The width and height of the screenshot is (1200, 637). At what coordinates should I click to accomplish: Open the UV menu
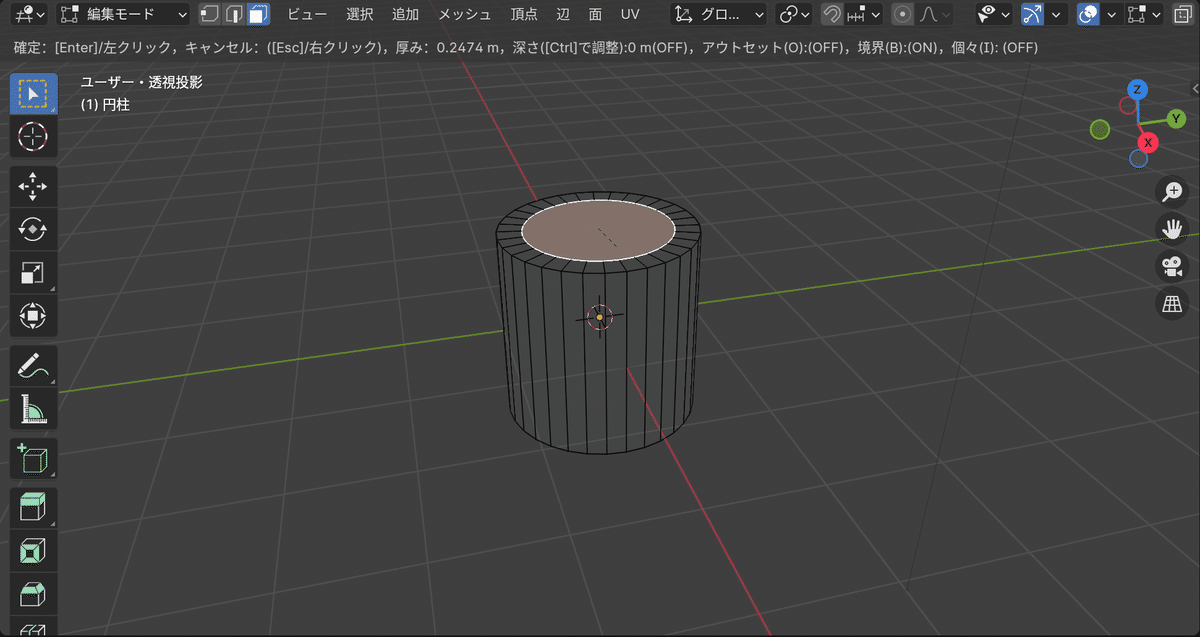[x=630, y=14]
